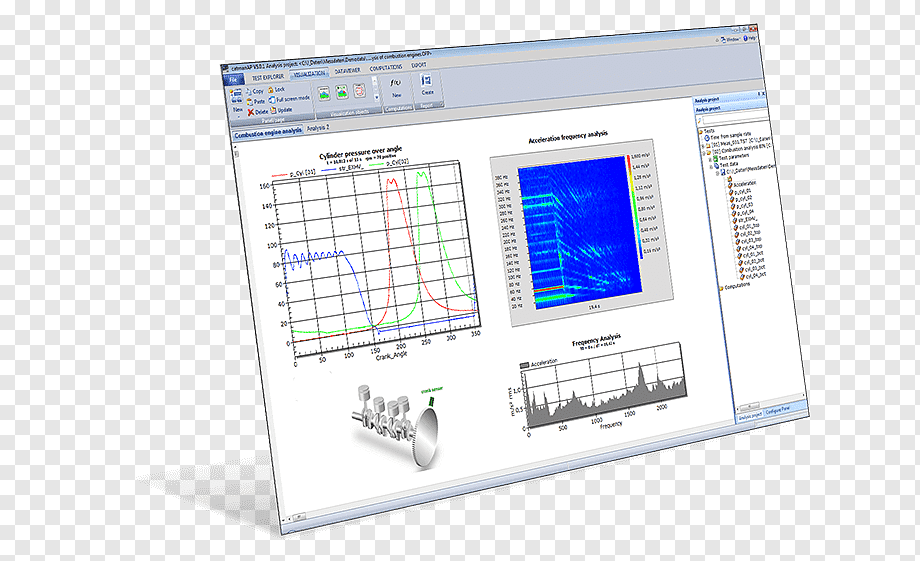
Task: Select the cyl_02_bot tree entry
Action: 755,260
